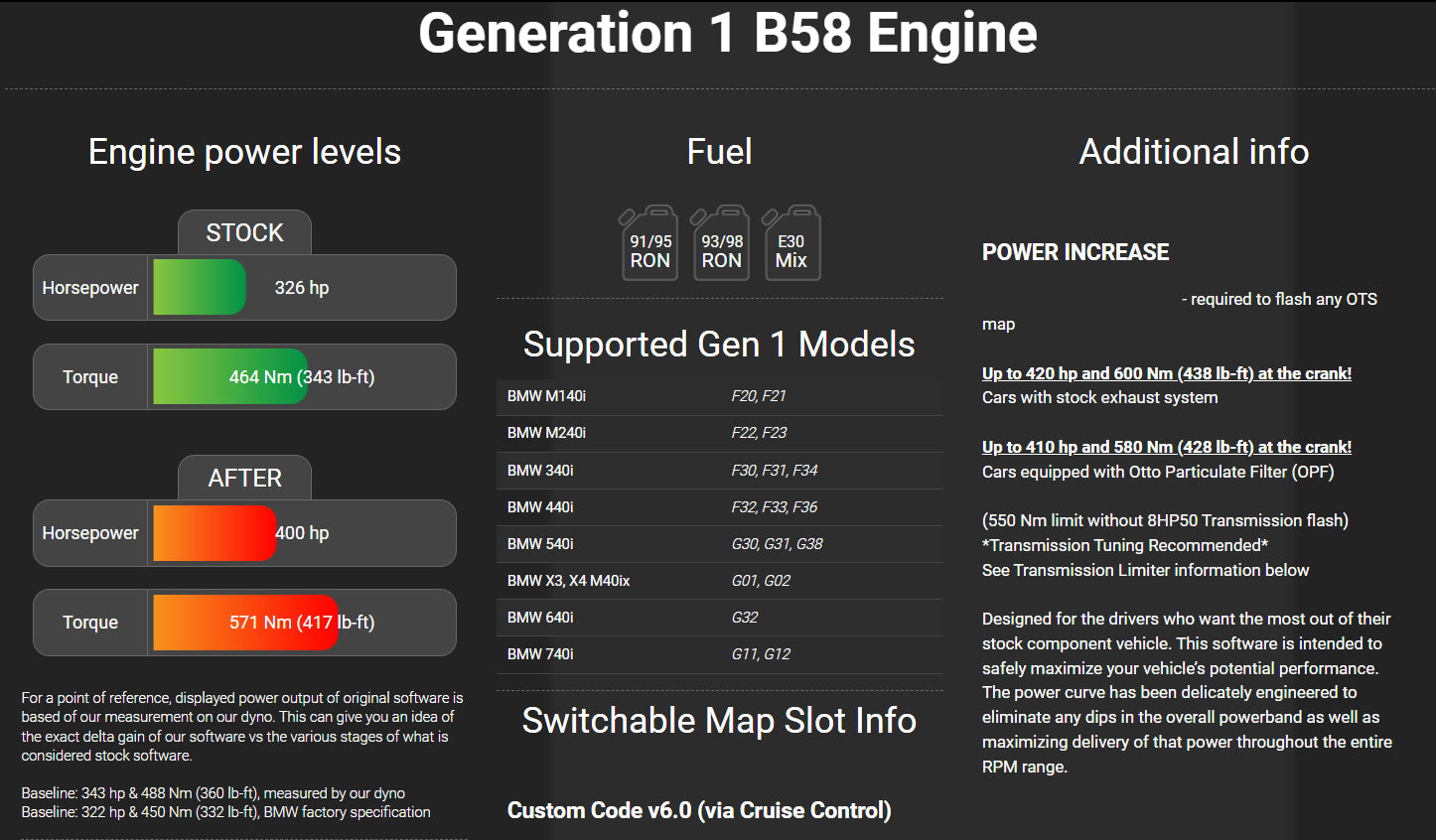Click the BMW M140i model row
This screenshot has width=1436, height=840.
719,396
